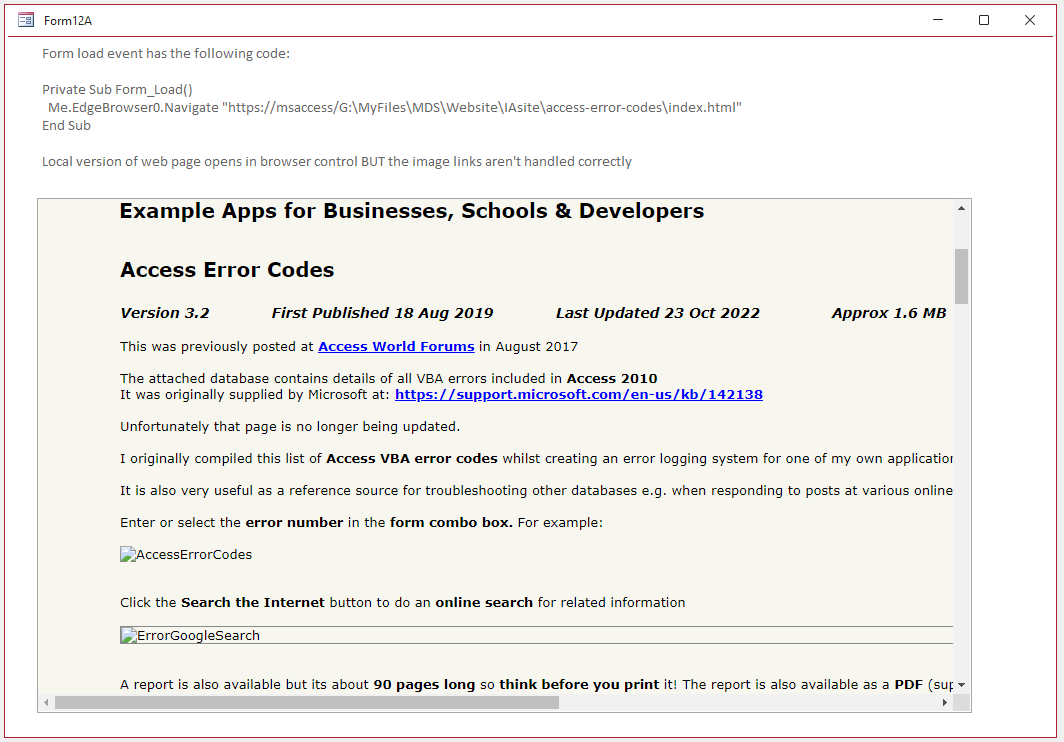Click 'First Published 18 Aug 2019' text
This screenshot has width=1064, height=742.
tap(382, 313)
